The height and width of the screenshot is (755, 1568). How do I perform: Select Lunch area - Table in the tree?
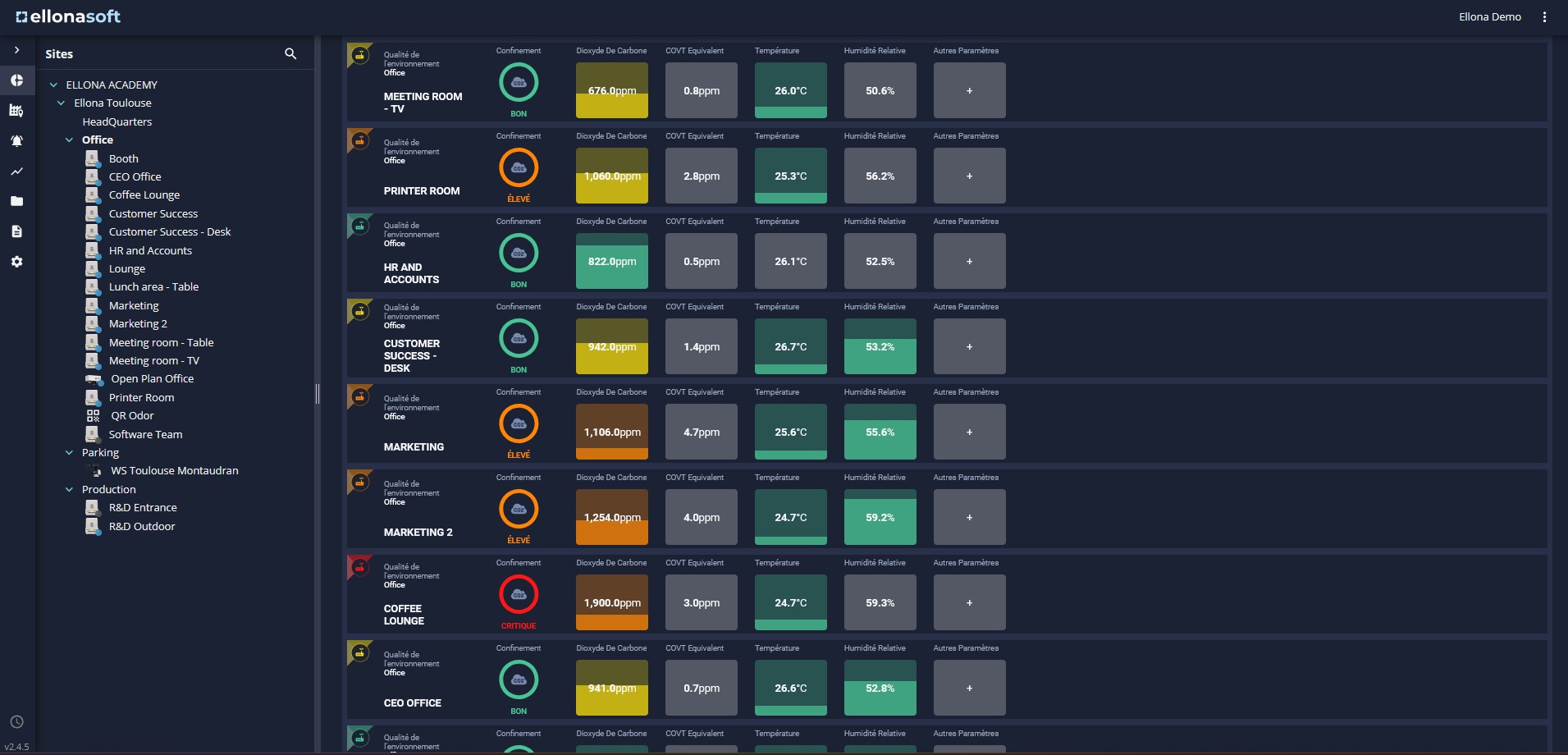pos(153,286)
